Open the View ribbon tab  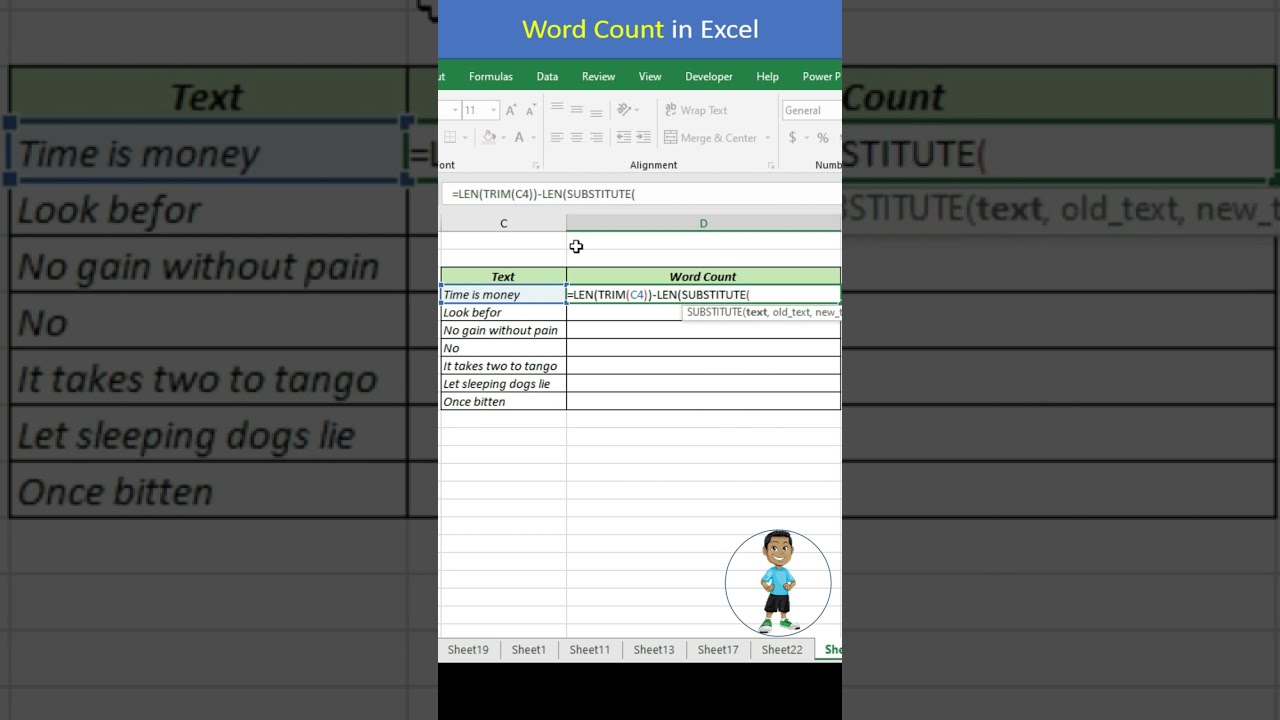pos(650,76)
